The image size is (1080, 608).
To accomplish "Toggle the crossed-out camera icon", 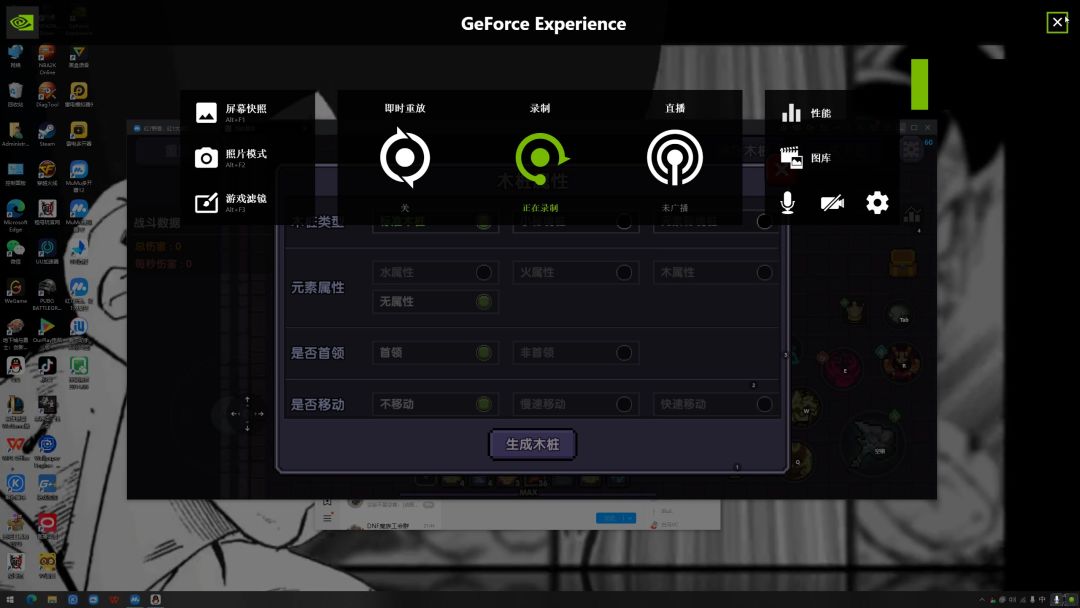I will pos(832,203).
